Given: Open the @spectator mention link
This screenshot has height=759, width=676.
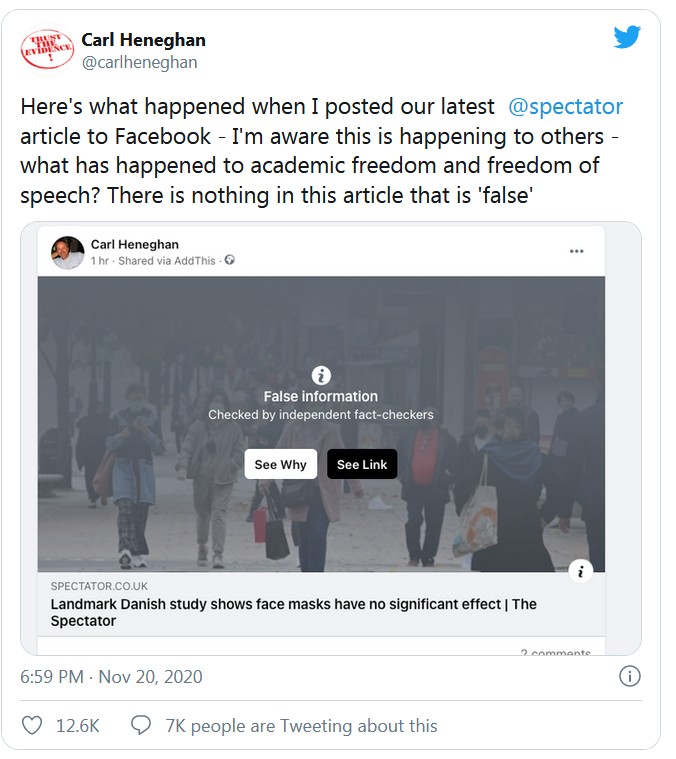Looking at the screenshot, I should pyautogui.click(x=565, y=107).
